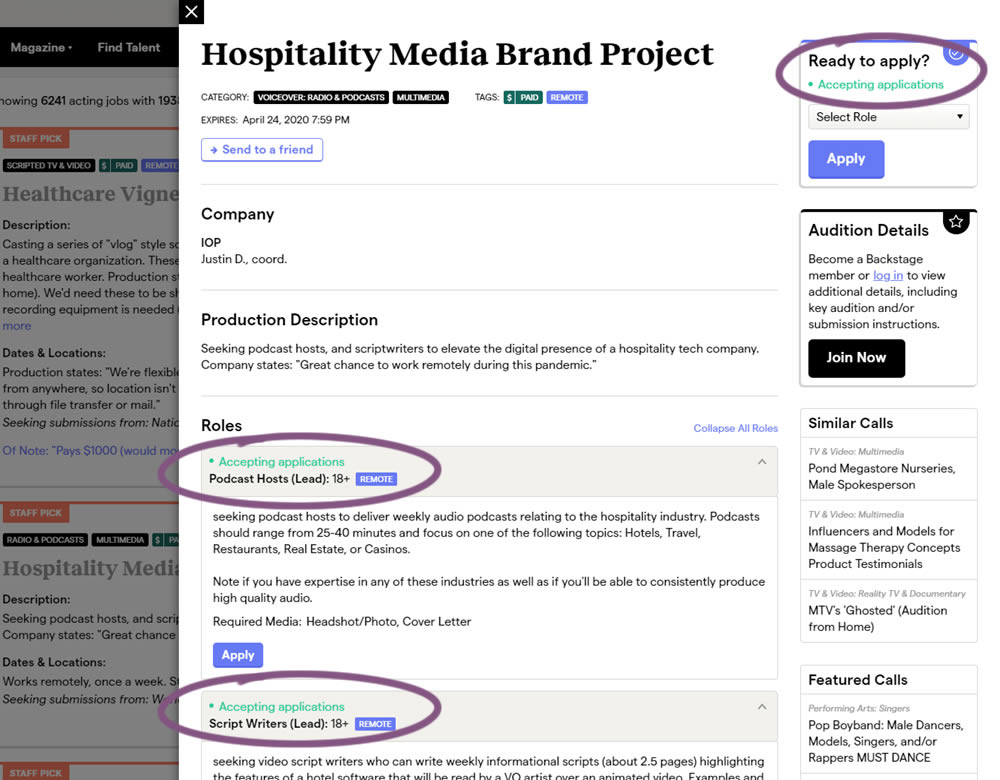This screenshot has height=780, width=1000.
Task: Select the Multimedia category tag in header
Action: tap(420, 98)
